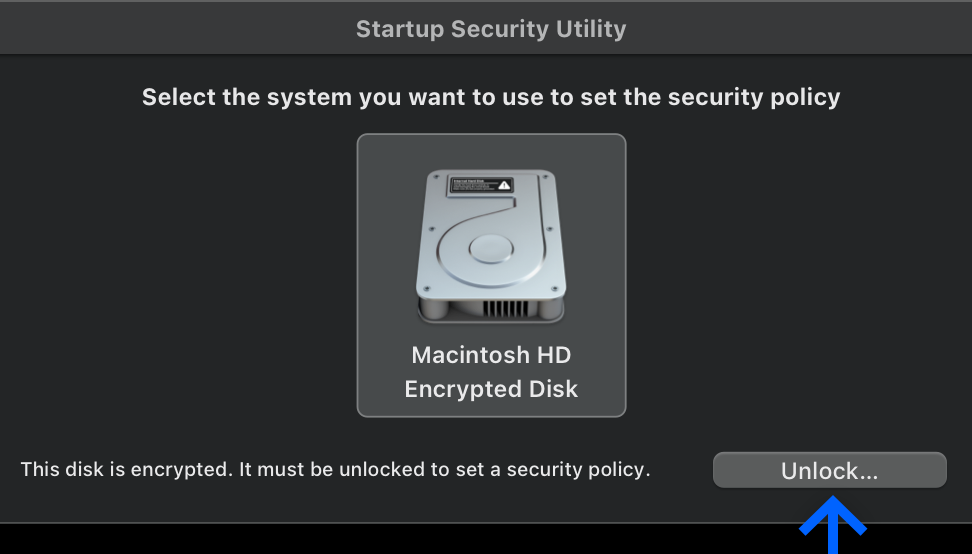Click the black sticker label on the drive icon
The height and width of the screenshot is (554, 972).
pyautogui.click(x=480, y=185)
